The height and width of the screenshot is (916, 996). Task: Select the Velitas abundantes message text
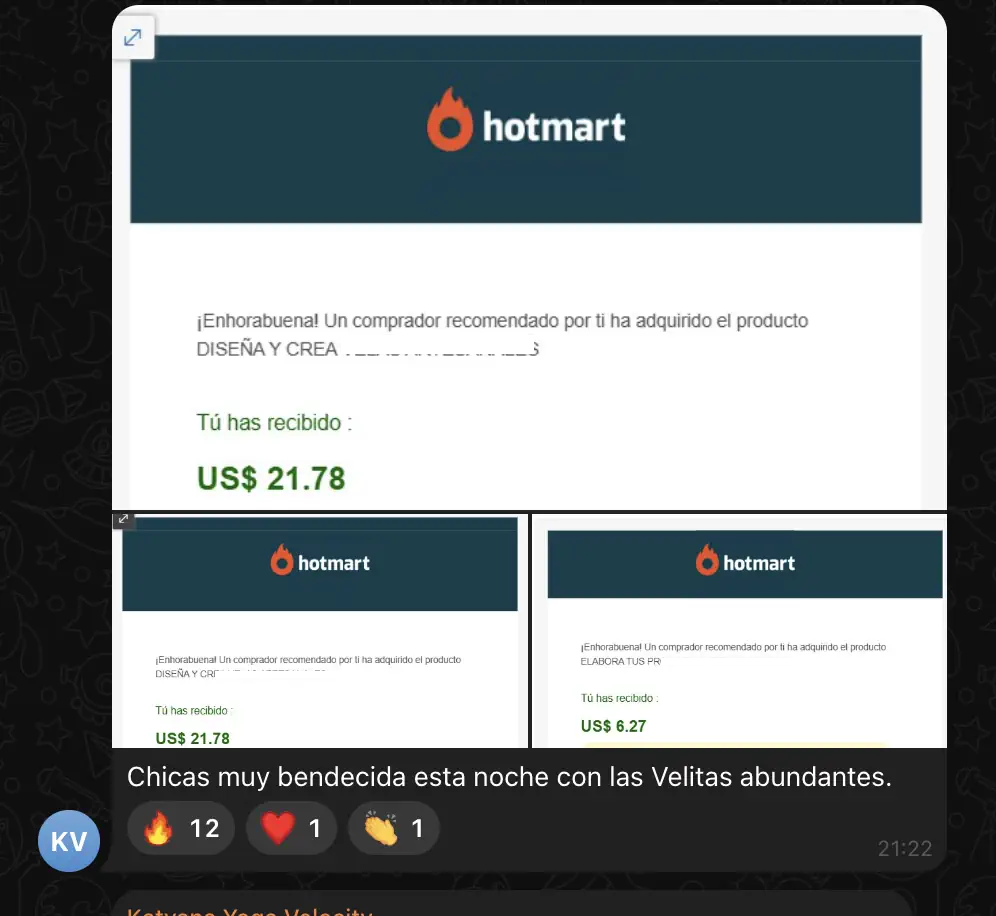[x=509, y=776]
